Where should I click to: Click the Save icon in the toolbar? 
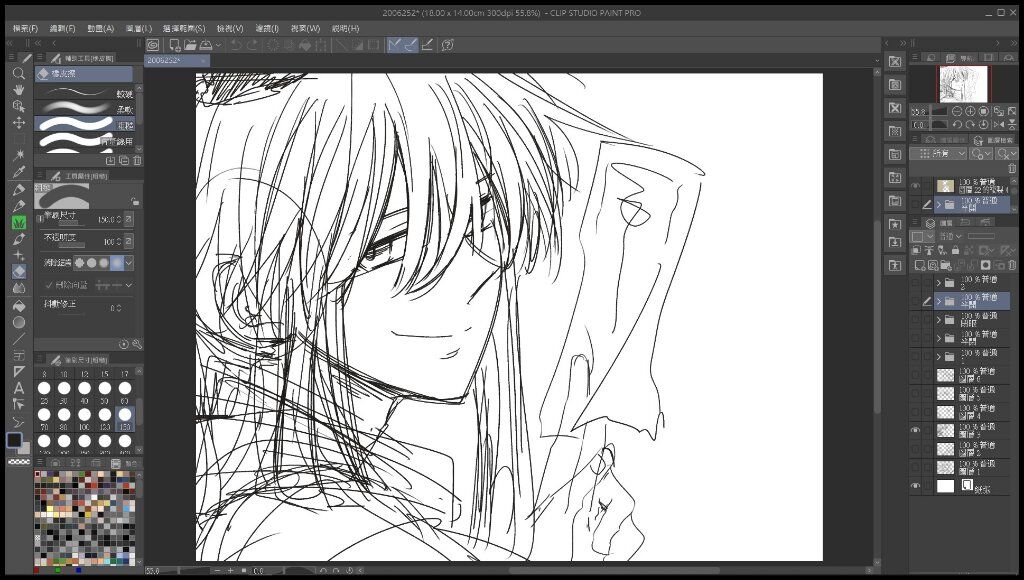pos(206,45)
